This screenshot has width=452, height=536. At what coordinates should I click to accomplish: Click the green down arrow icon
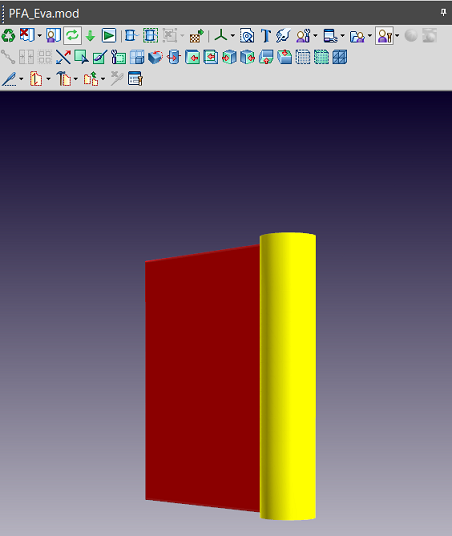point(90,36)
